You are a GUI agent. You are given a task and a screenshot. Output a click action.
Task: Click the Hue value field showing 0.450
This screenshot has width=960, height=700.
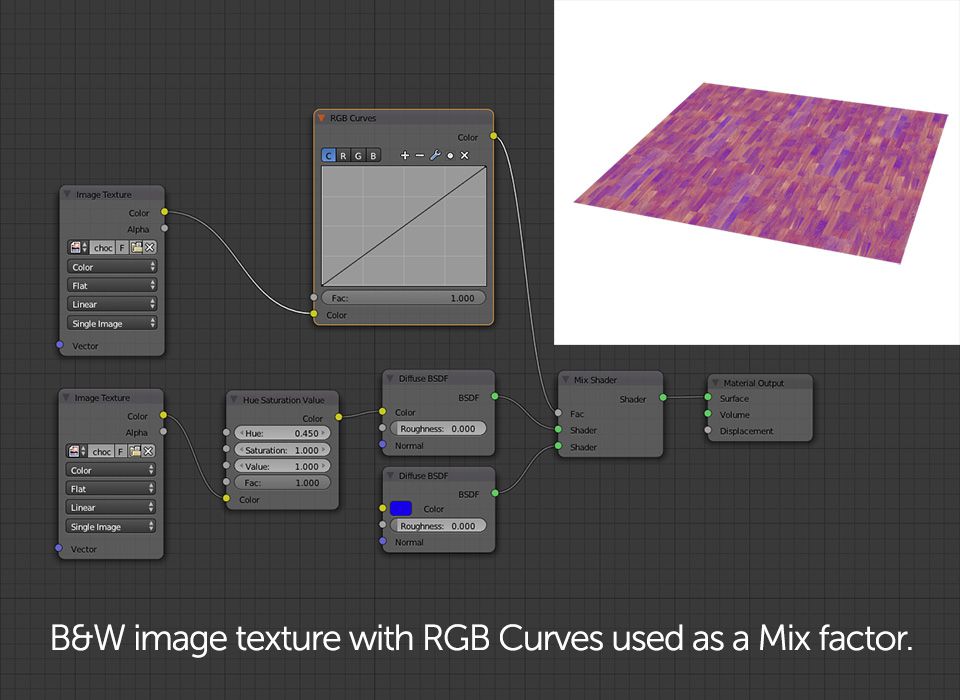282,433
